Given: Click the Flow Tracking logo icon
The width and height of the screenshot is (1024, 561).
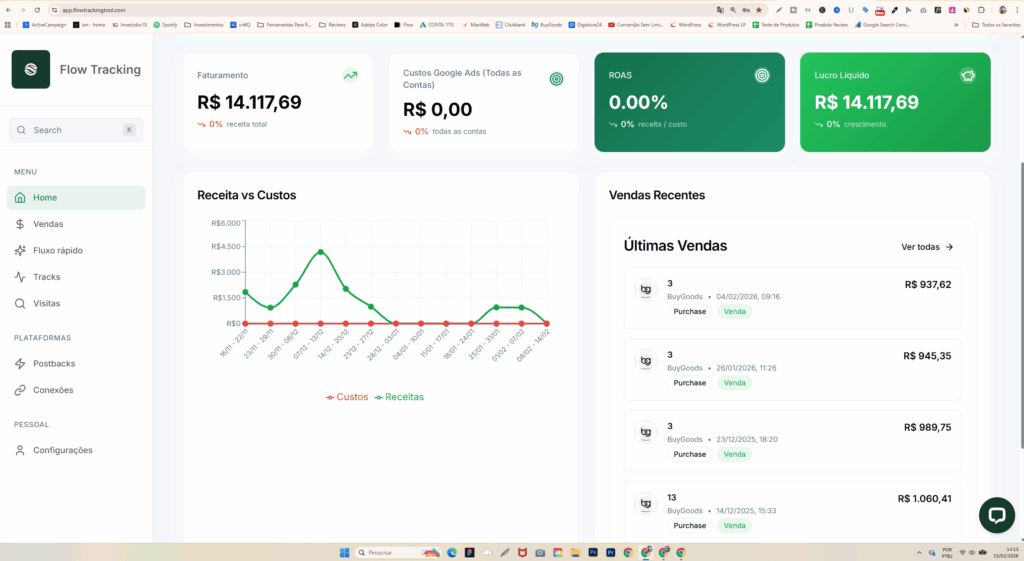Looking at the screenshot, I should tap(31, 69).
